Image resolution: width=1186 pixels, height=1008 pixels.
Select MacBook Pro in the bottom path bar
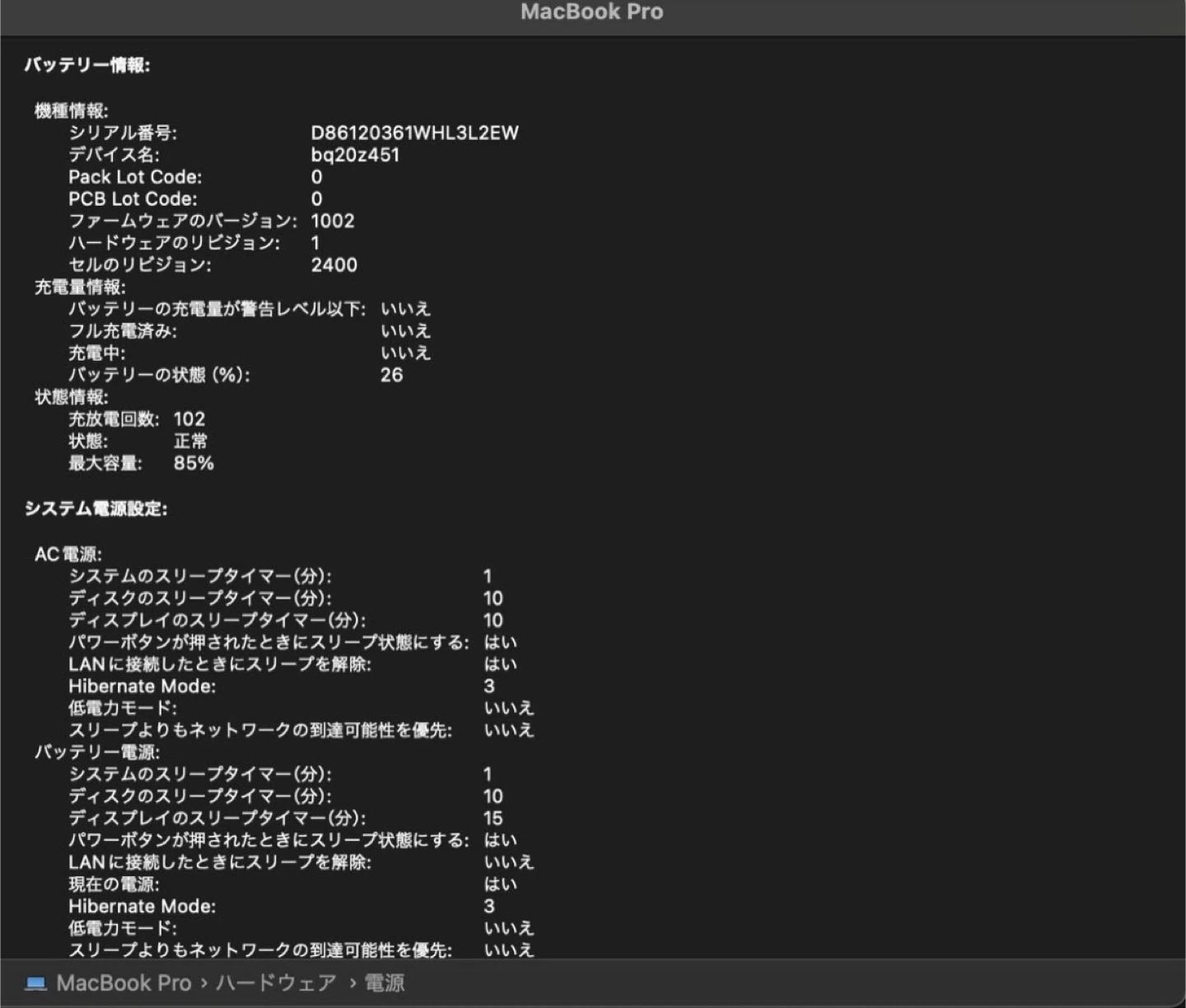pos(124,983)
